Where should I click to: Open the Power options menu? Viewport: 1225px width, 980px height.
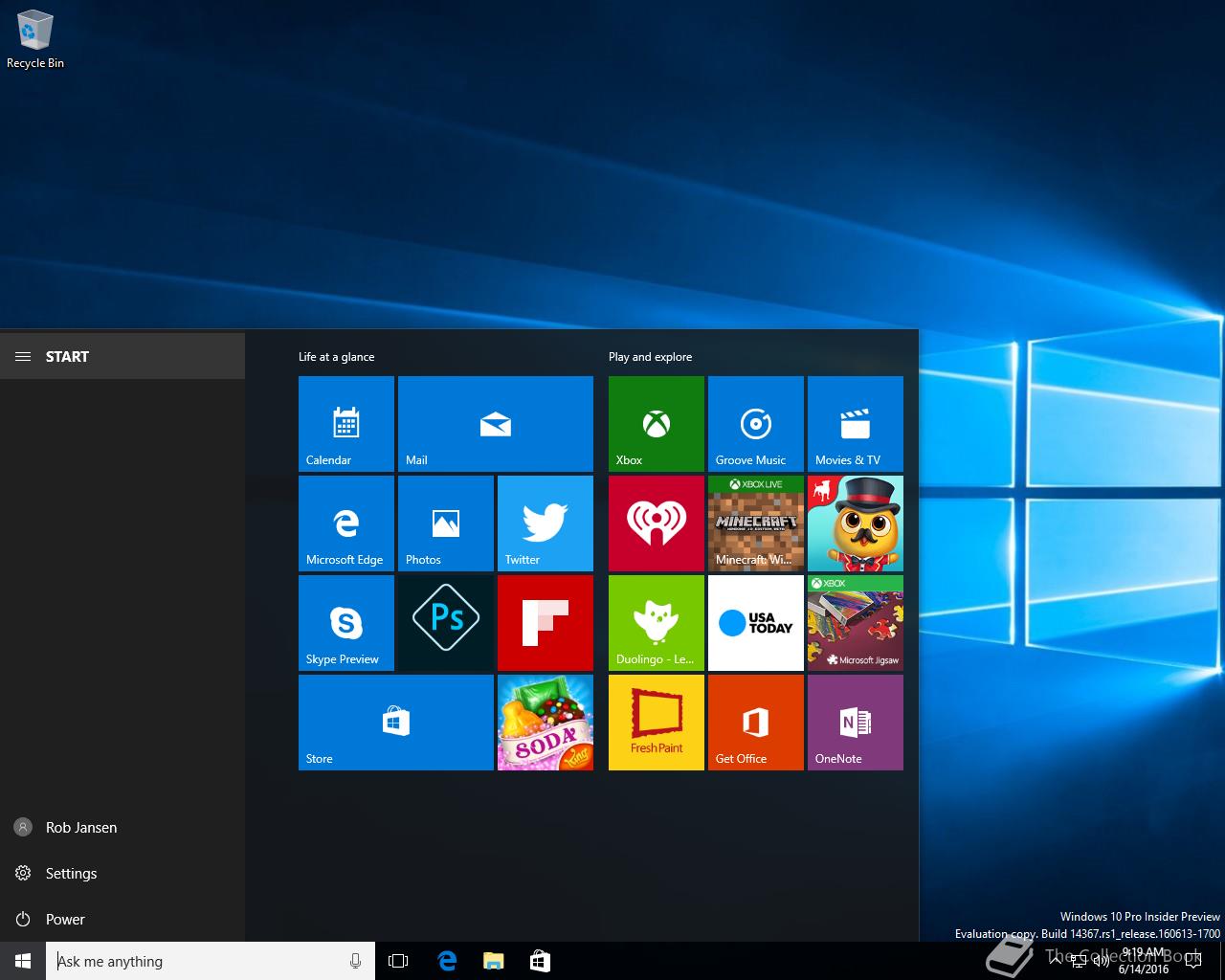(x=122, y=920)
